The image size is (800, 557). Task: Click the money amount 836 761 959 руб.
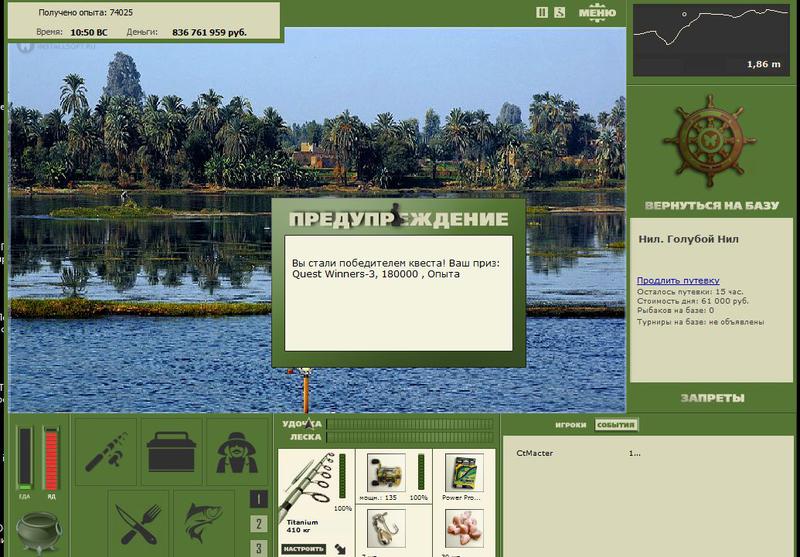[x=209, y=32]
